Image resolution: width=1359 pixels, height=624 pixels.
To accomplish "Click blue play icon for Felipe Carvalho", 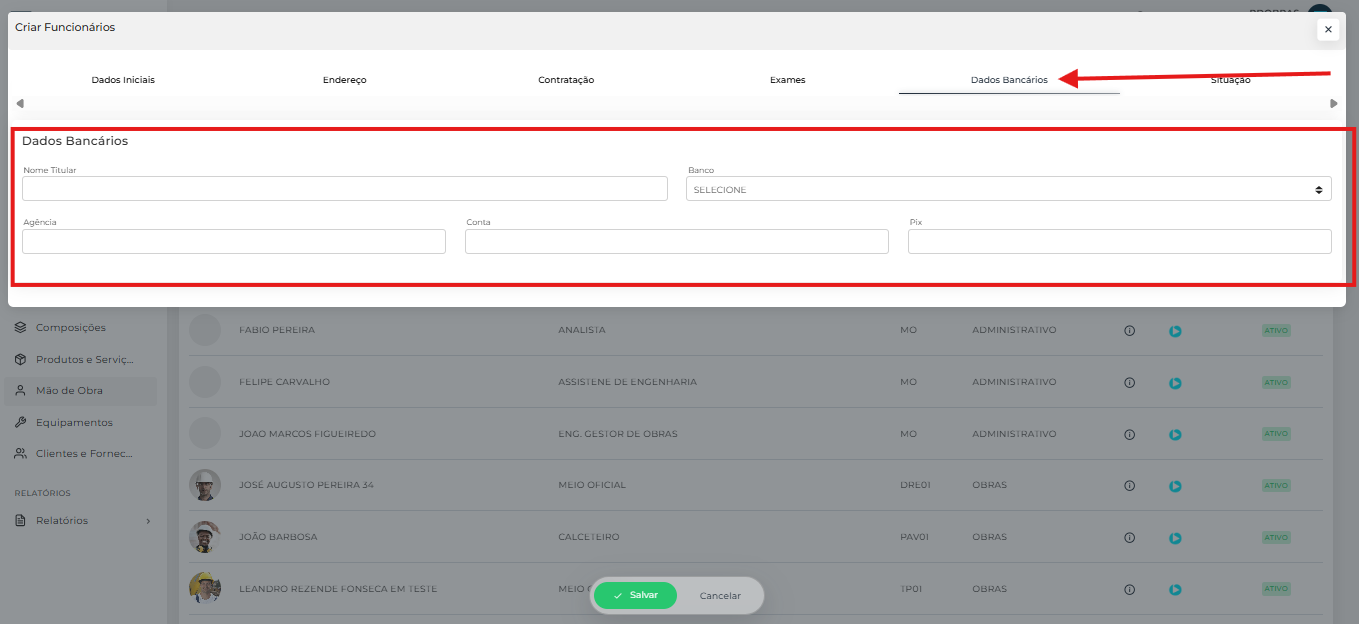I will click(x=1175, y=383).
